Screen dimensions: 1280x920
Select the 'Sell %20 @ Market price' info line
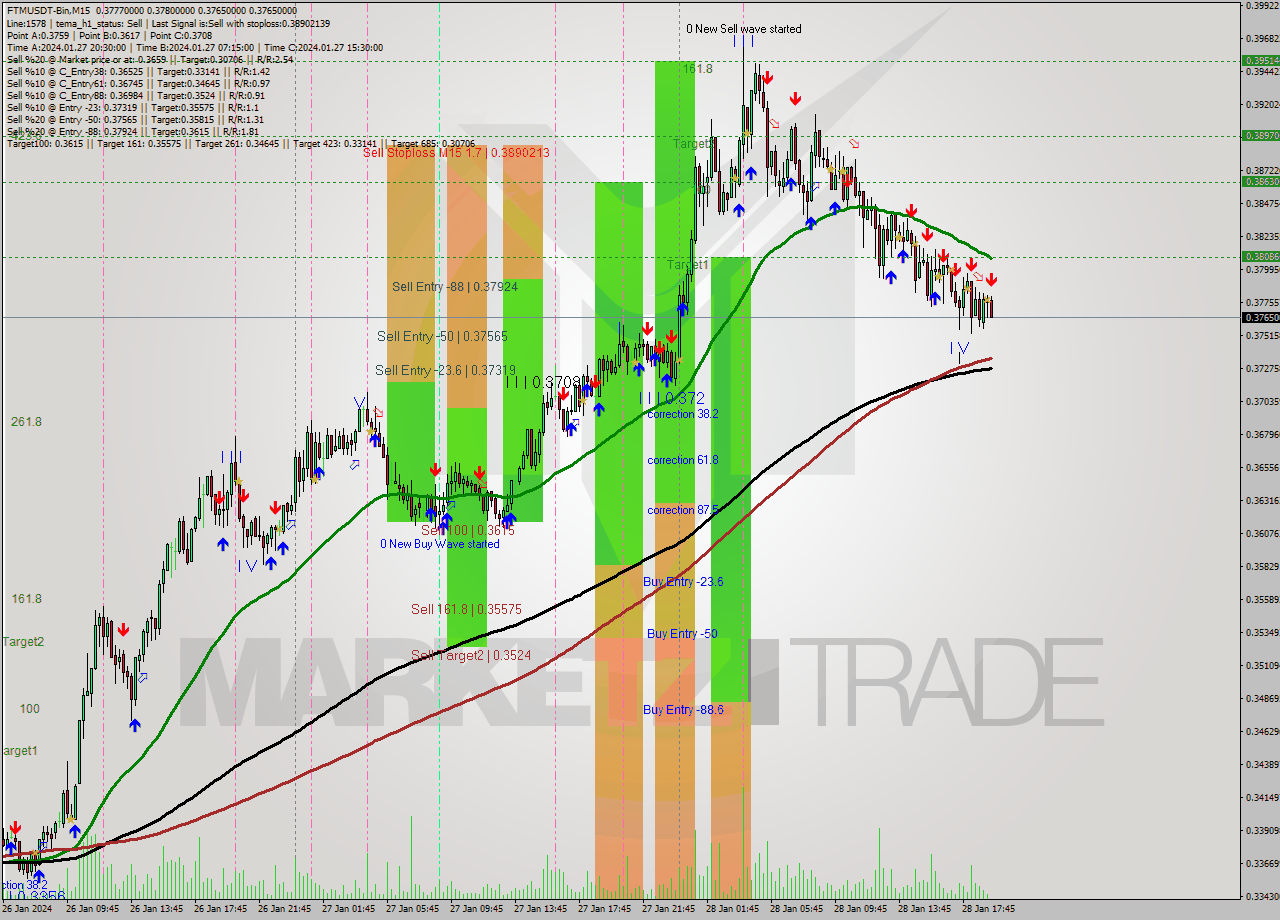tap(150, 59)
